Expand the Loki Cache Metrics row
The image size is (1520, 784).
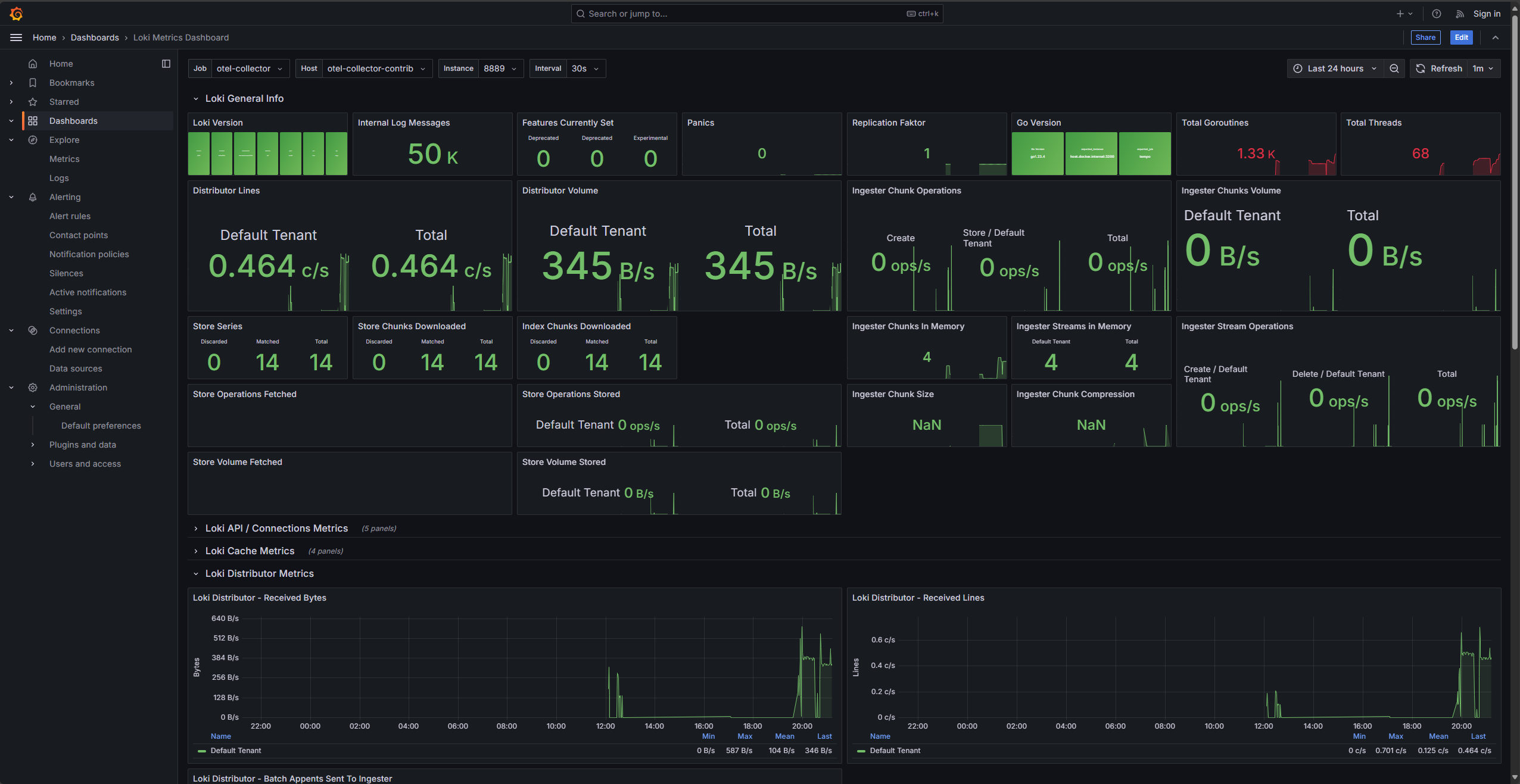(x=195, y=551)
